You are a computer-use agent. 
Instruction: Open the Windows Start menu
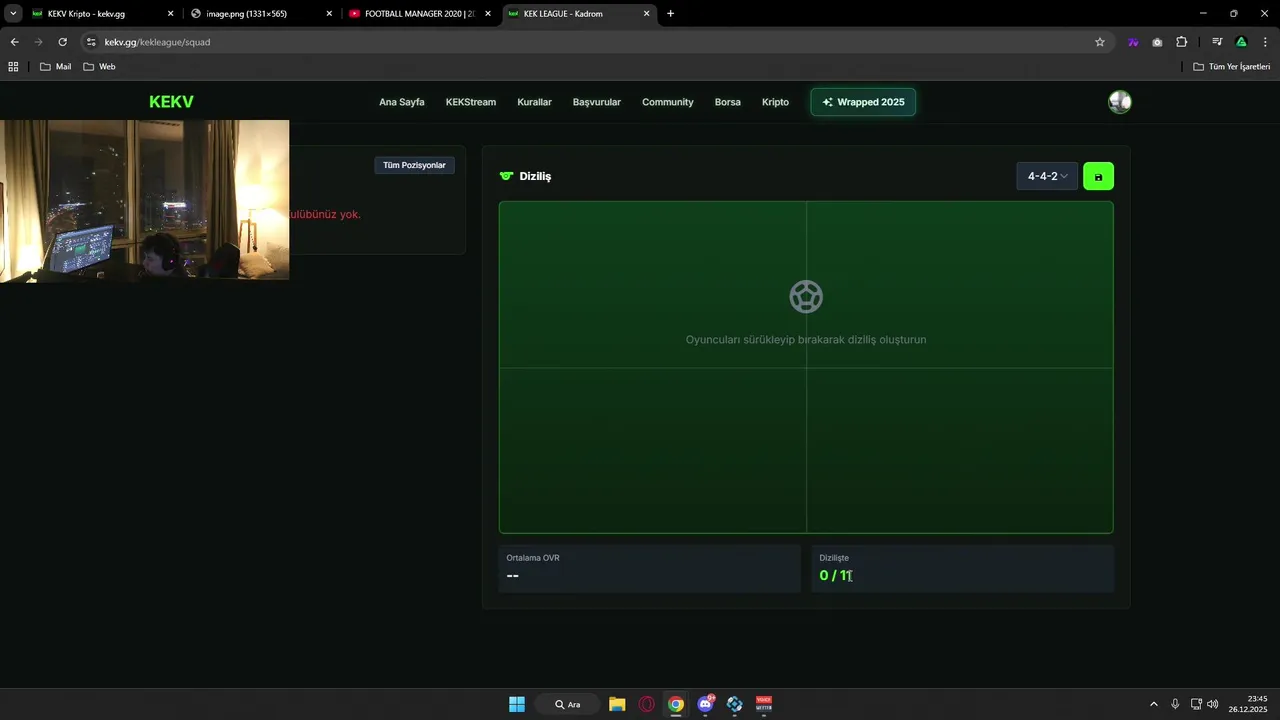517,704
